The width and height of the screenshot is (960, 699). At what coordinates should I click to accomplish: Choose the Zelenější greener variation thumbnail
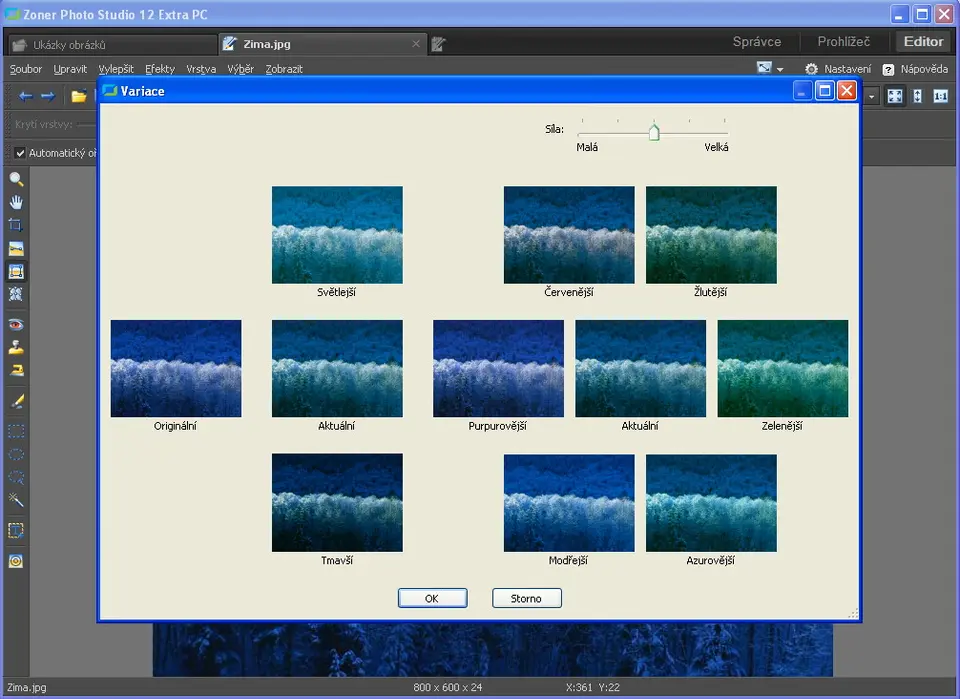coord(782,368)
